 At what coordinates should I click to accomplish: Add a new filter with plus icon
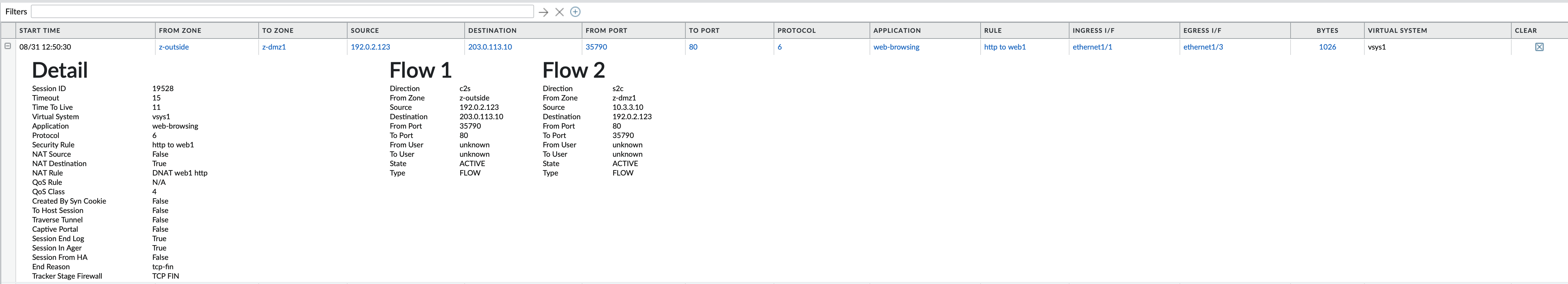click(x=575, y=12)
